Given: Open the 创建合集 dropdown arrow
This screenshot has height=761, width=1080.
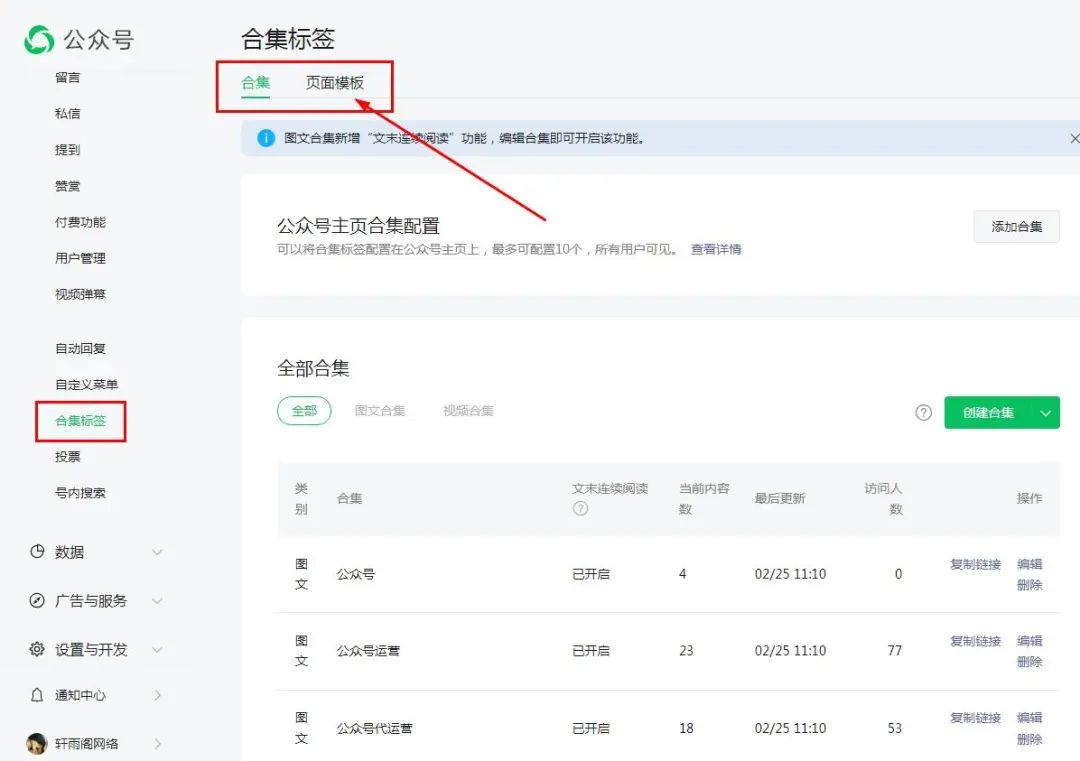Looking at the screenshot, I should (1046, 412).
